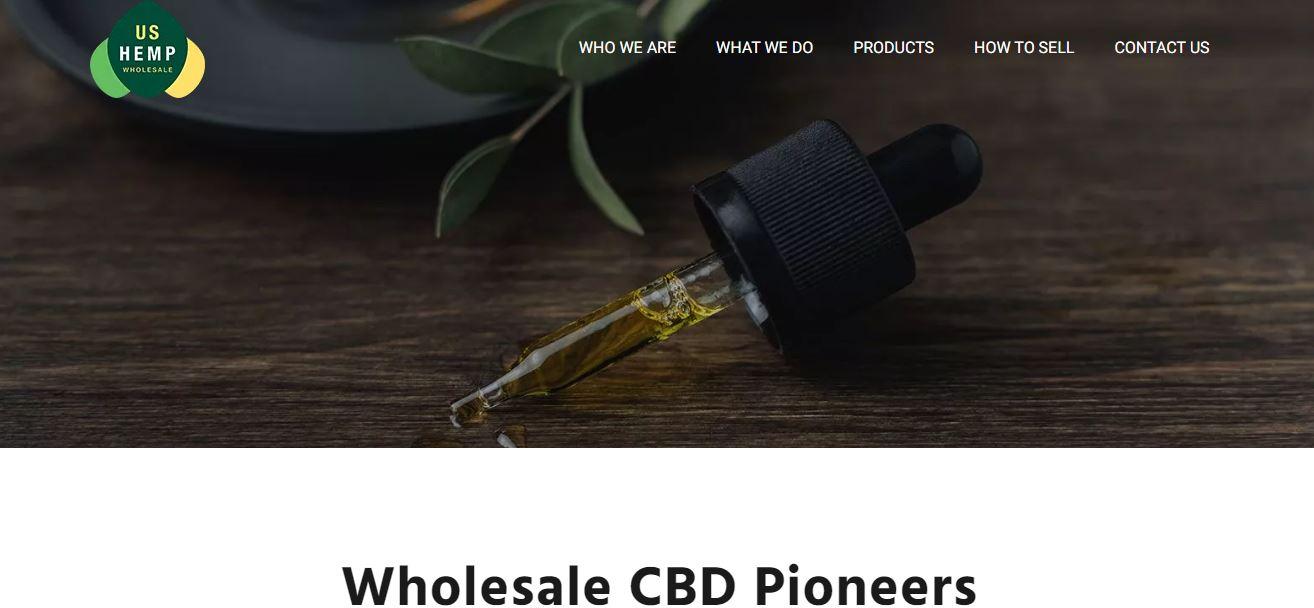Click the US Hemp Wholesale logo
The image size is (1314, 608).
[x=147, y=50]
